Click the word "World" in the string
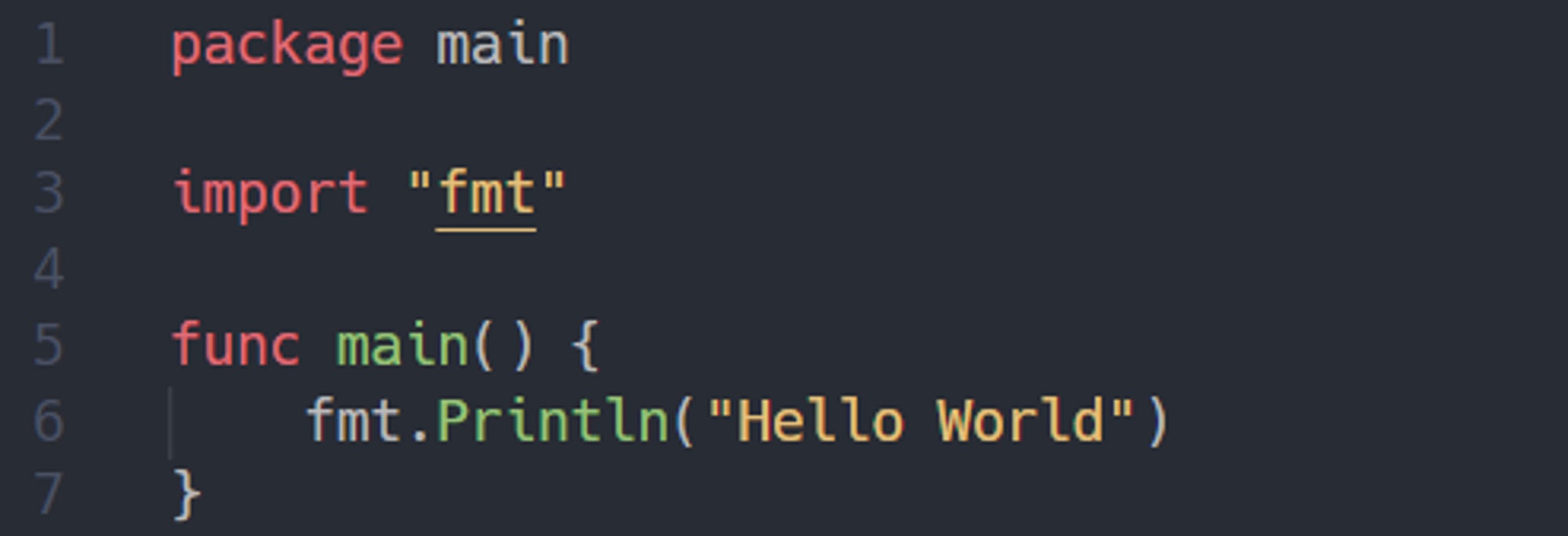 [x=1020, y=420]
